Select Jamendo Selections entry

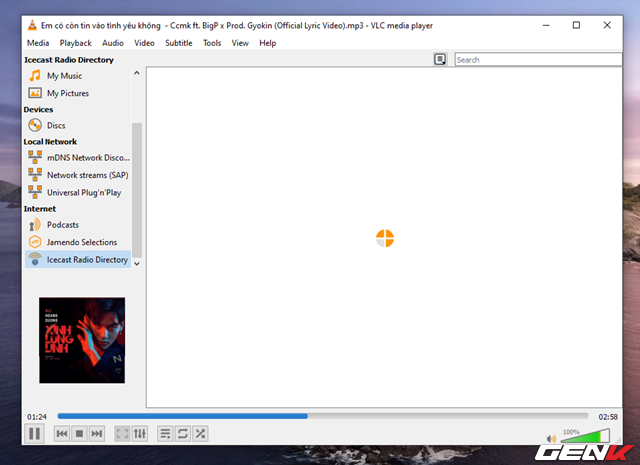(78, 242)
